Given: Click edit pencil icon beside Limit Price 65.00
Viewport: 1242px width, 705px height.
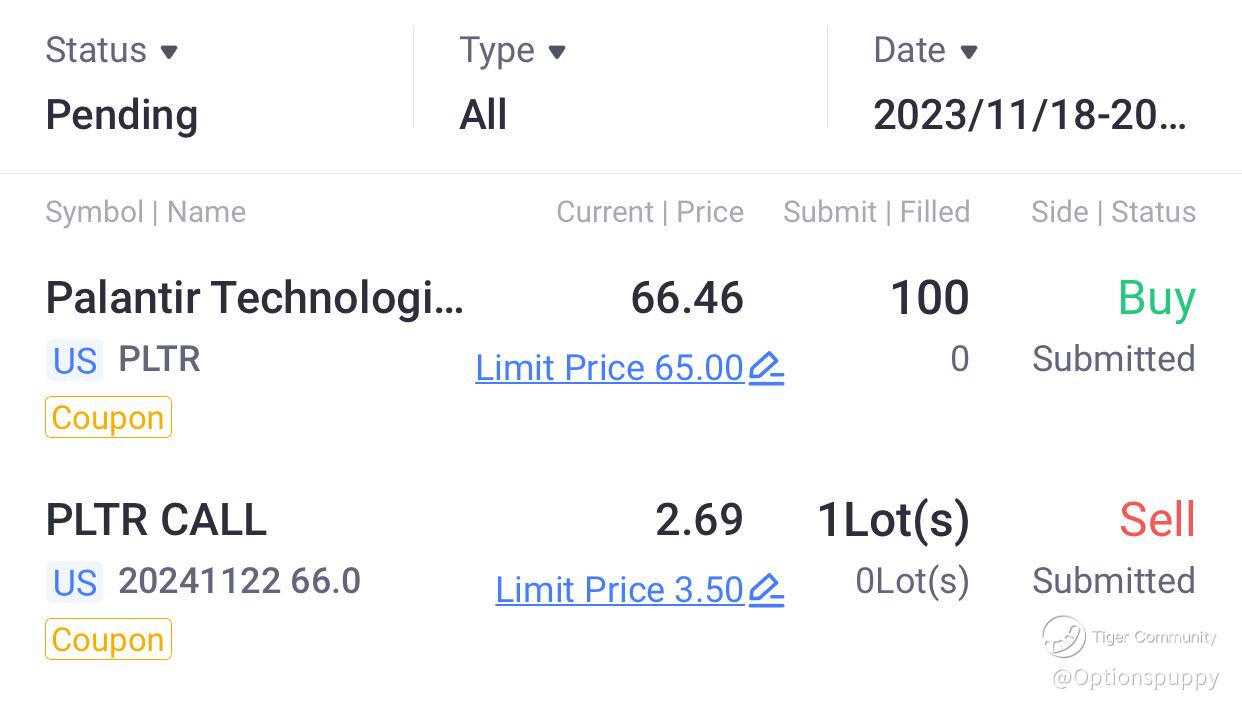Looking at the screenshot, I should click(766, 369).
